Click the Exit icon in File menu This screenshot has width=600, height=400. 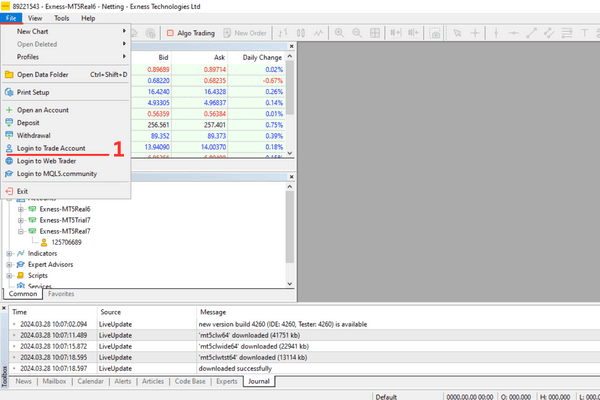click(x=9, y=191)
